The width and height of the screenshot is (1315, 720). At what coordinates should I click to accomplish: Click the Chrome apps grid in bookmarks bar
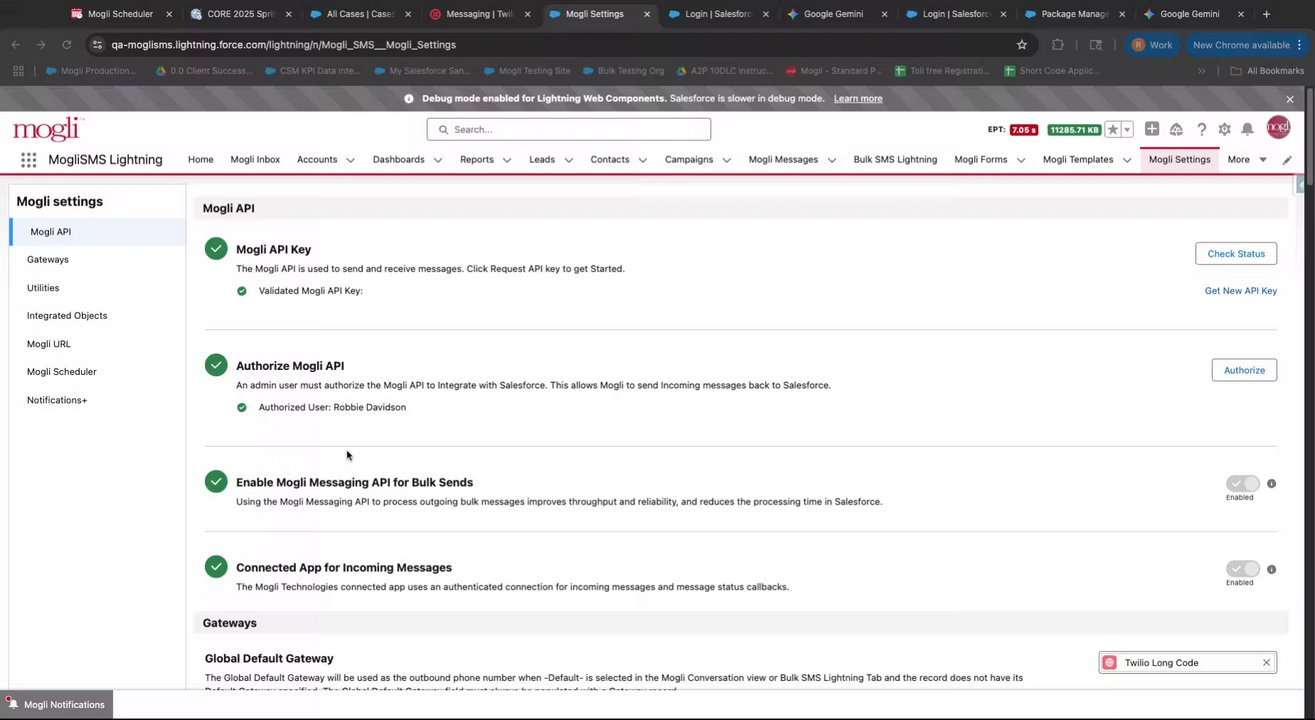[18, 71]
